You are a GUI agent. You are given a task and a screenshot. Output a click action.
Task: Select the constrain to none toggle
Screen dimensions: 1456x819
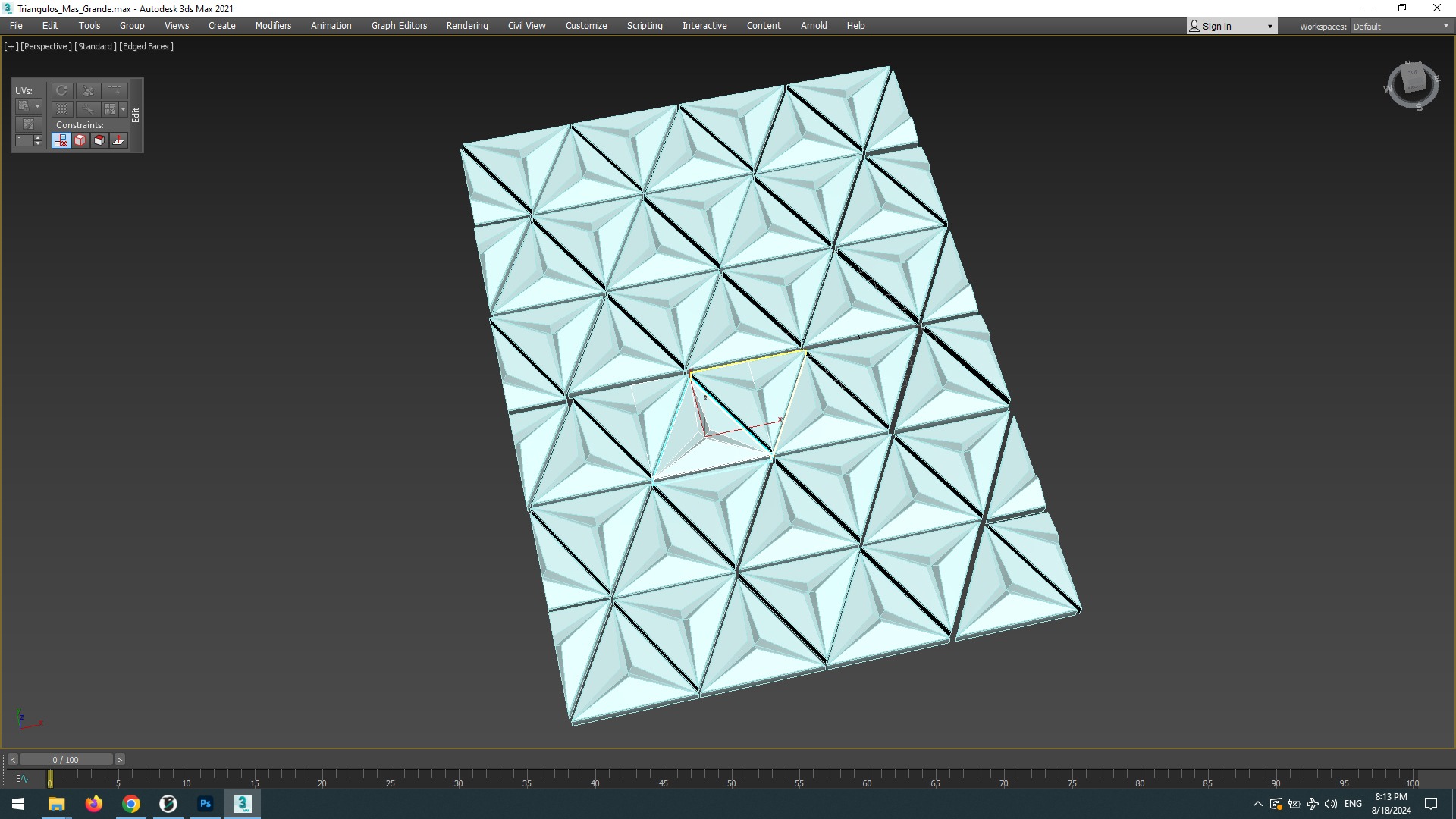61,140
